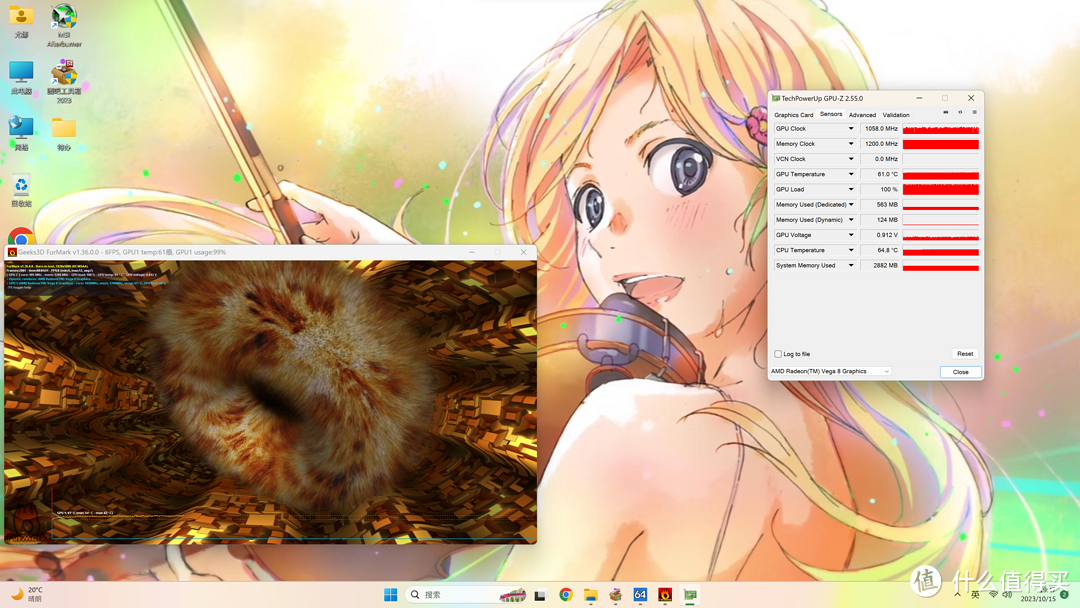Screen dimensions: 1080x608
Task: Open the AIDA64 taskbar icon
Action: pos(640,594)
